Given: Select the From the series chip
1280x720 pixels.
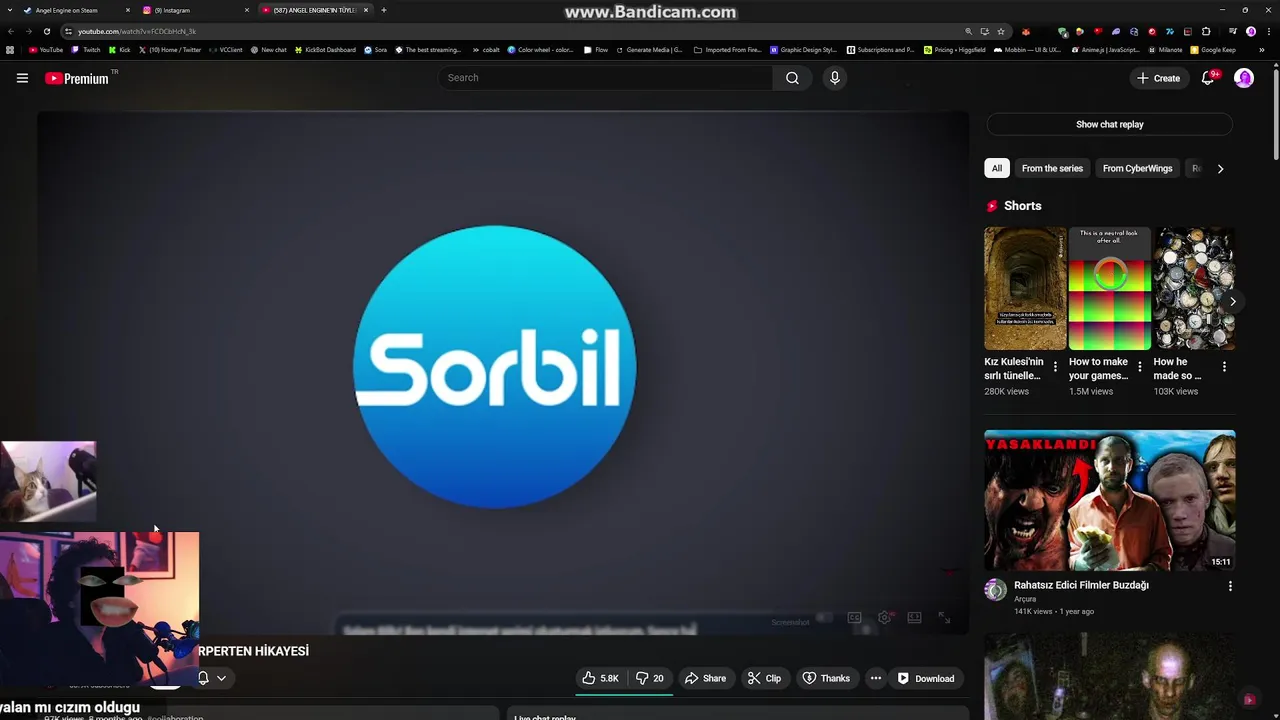Looking at the screenshot, I should 1052,168.
